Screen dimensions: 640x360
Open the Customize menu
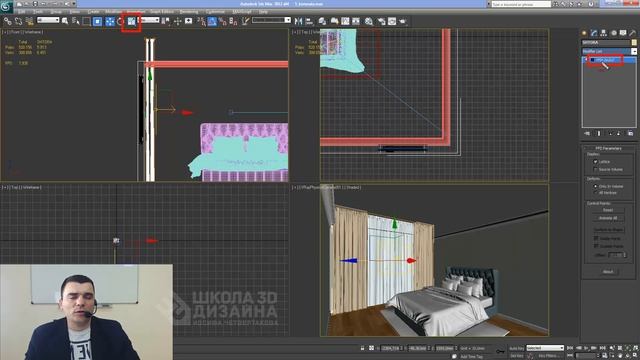pyautogui.click(x=215, y=11)
